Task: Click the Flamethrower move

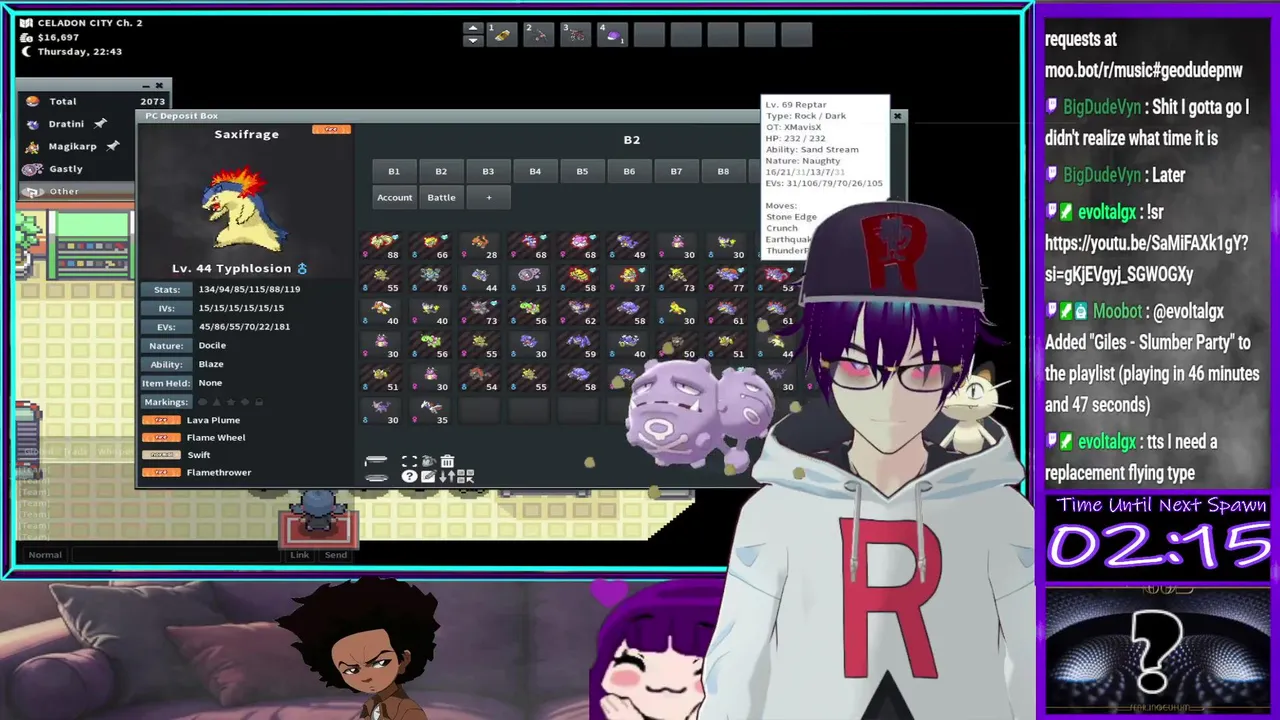Action: [219, 472]
